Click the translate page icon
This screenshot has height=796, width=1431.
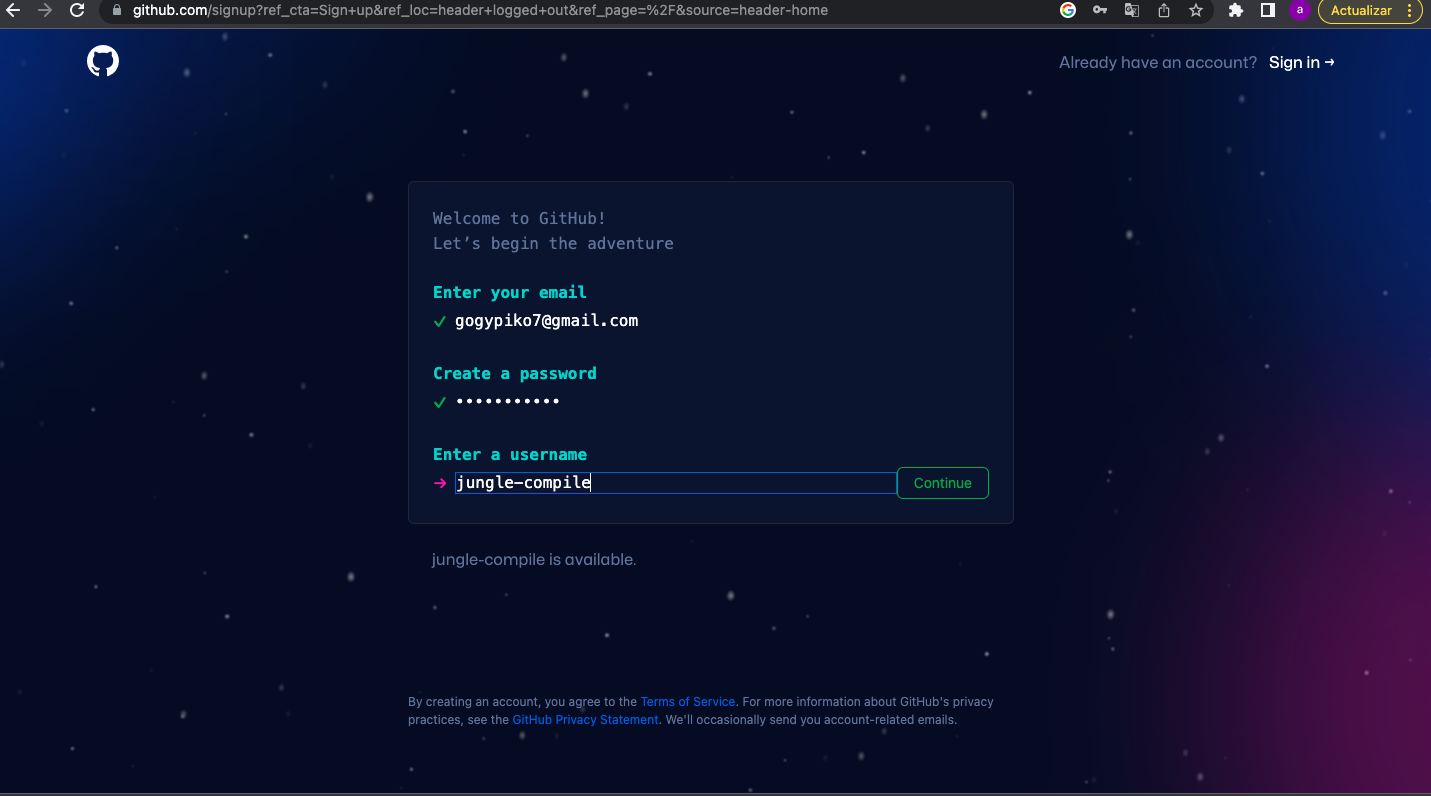pos(1132,10)
